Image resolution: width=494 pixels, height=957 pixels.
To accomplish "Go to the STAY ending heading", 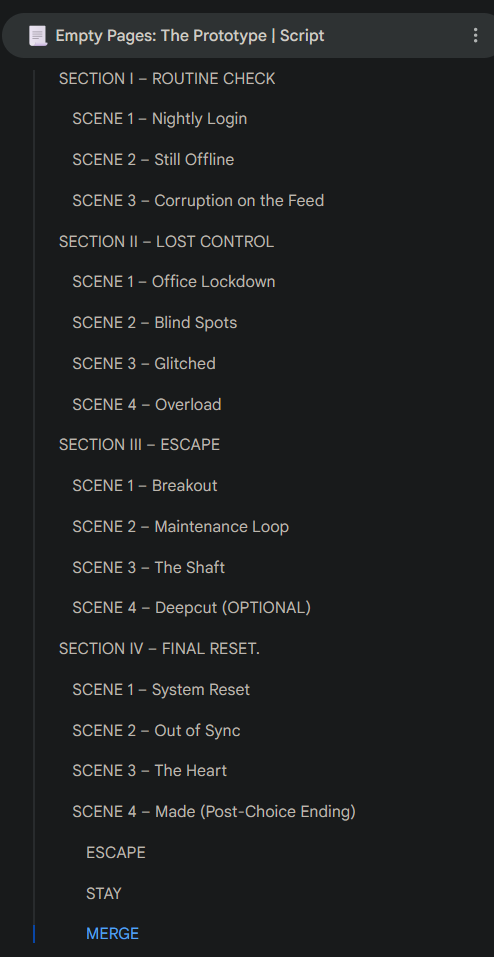I will [x=104, y=894].
